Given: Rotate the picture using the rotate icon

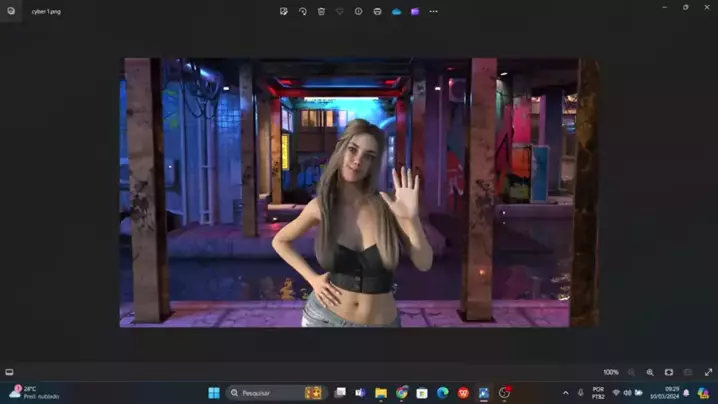Looking at the screenshot, I should tap(303, 11).
